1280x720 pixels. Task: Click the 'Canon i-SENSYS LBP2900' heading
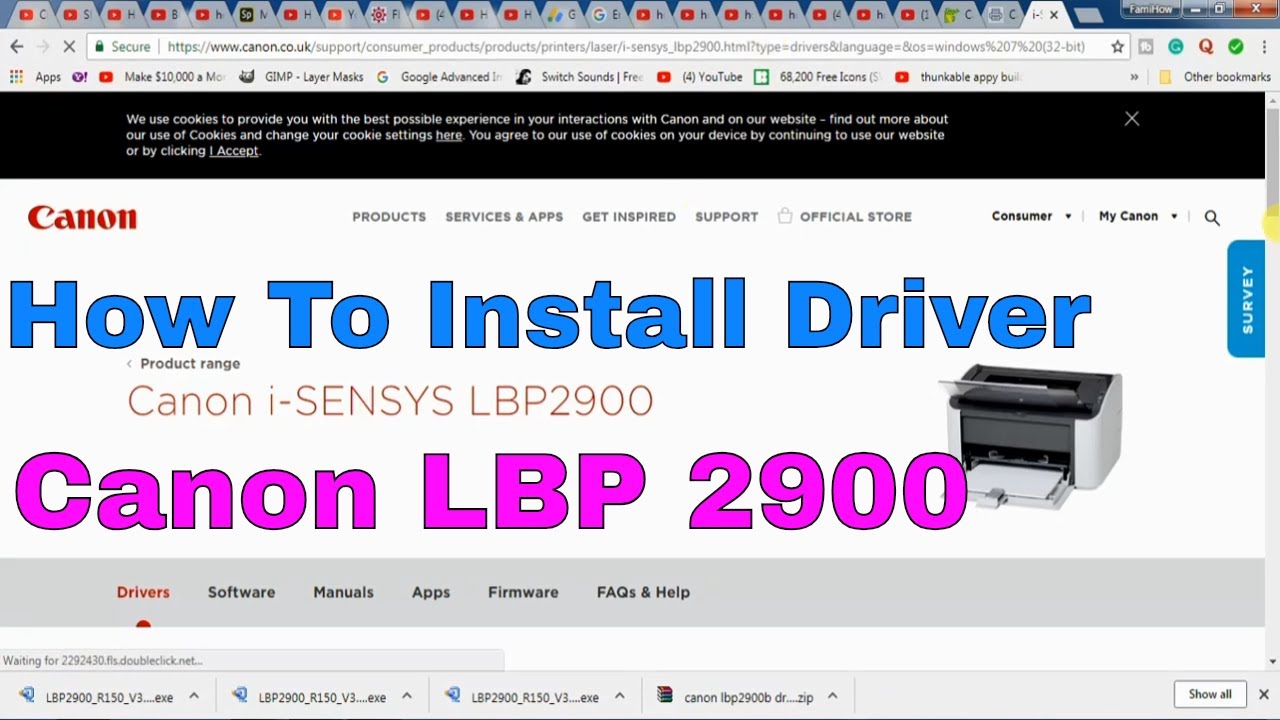click(x=390, y=401)
